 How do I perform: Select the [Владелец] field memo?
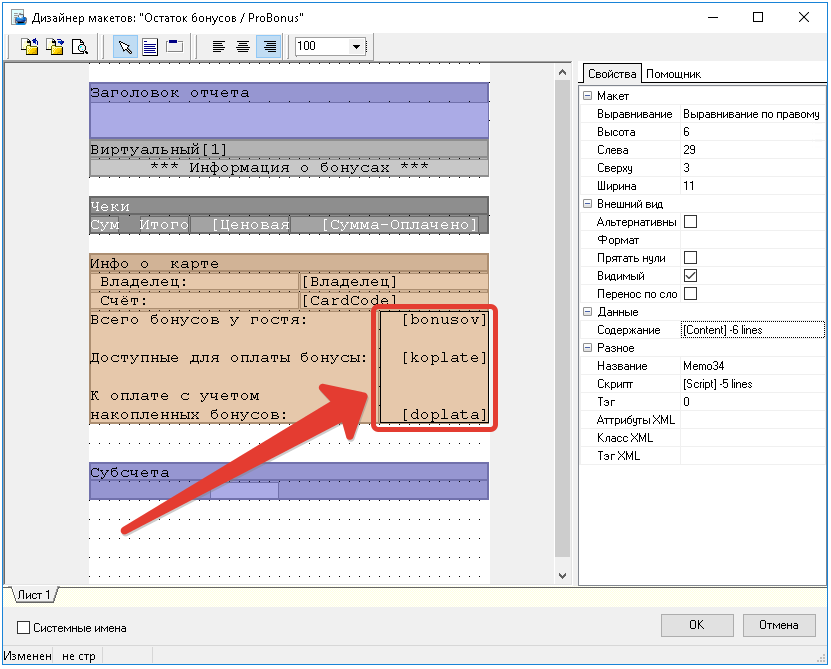(x=394, y=282)
